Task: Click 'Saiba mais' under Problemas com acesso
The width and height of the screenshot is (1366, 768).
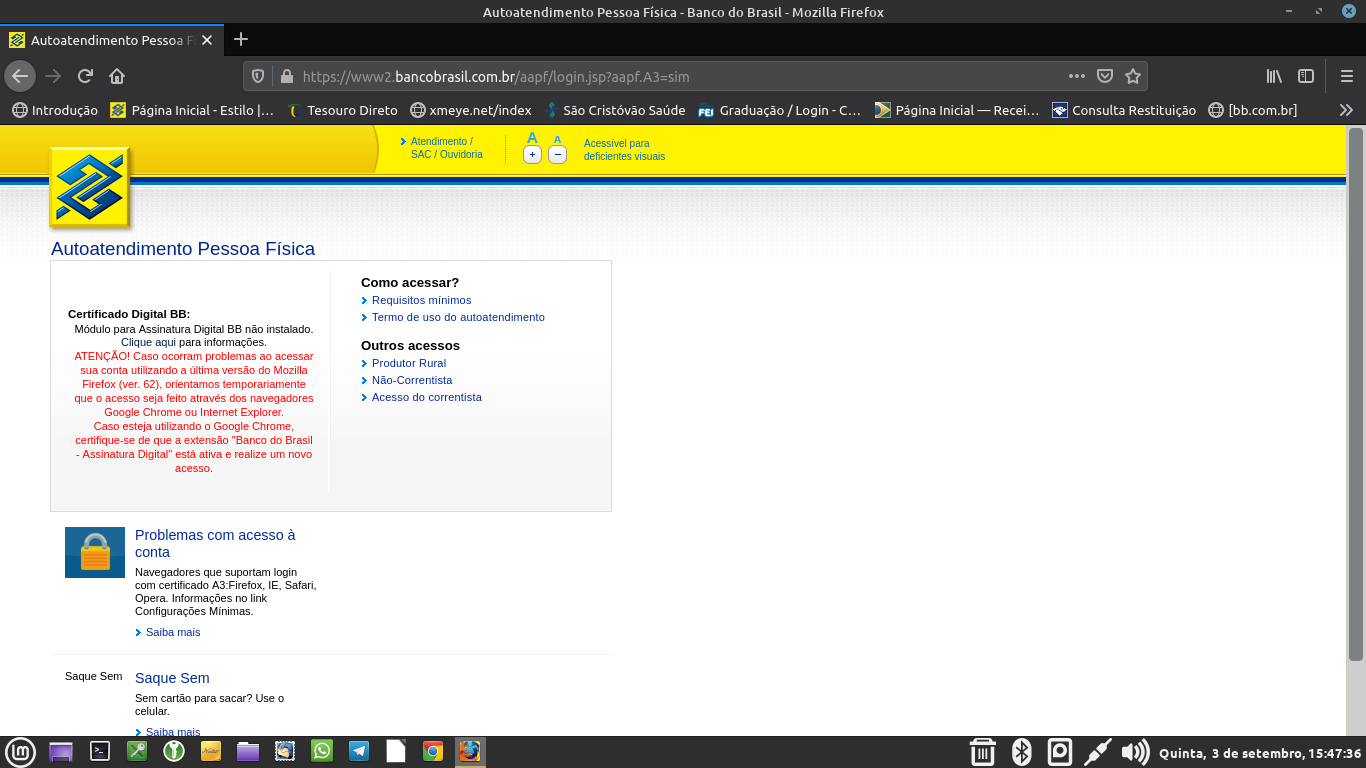Action: pos(173,632)
